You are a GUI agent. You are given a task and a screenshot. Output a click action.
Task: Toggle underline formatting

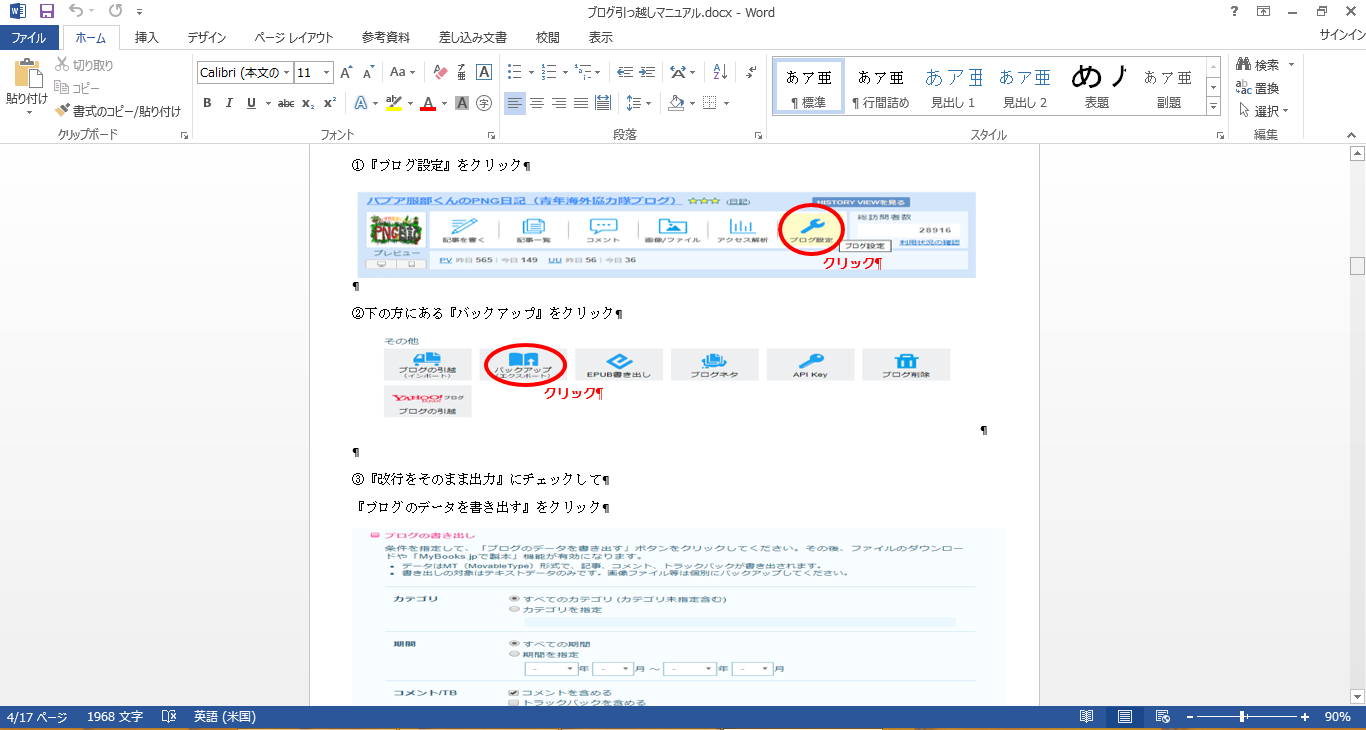click(x=251, y=103)
